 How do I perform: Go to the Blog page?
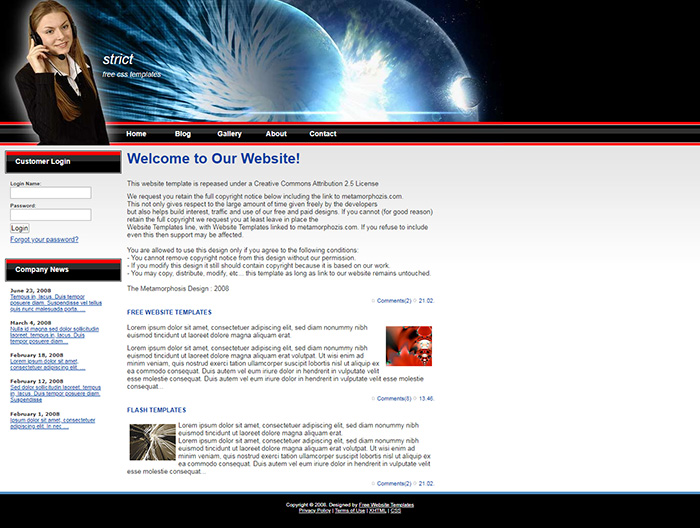pyautogui.click(x=183, y=133)
